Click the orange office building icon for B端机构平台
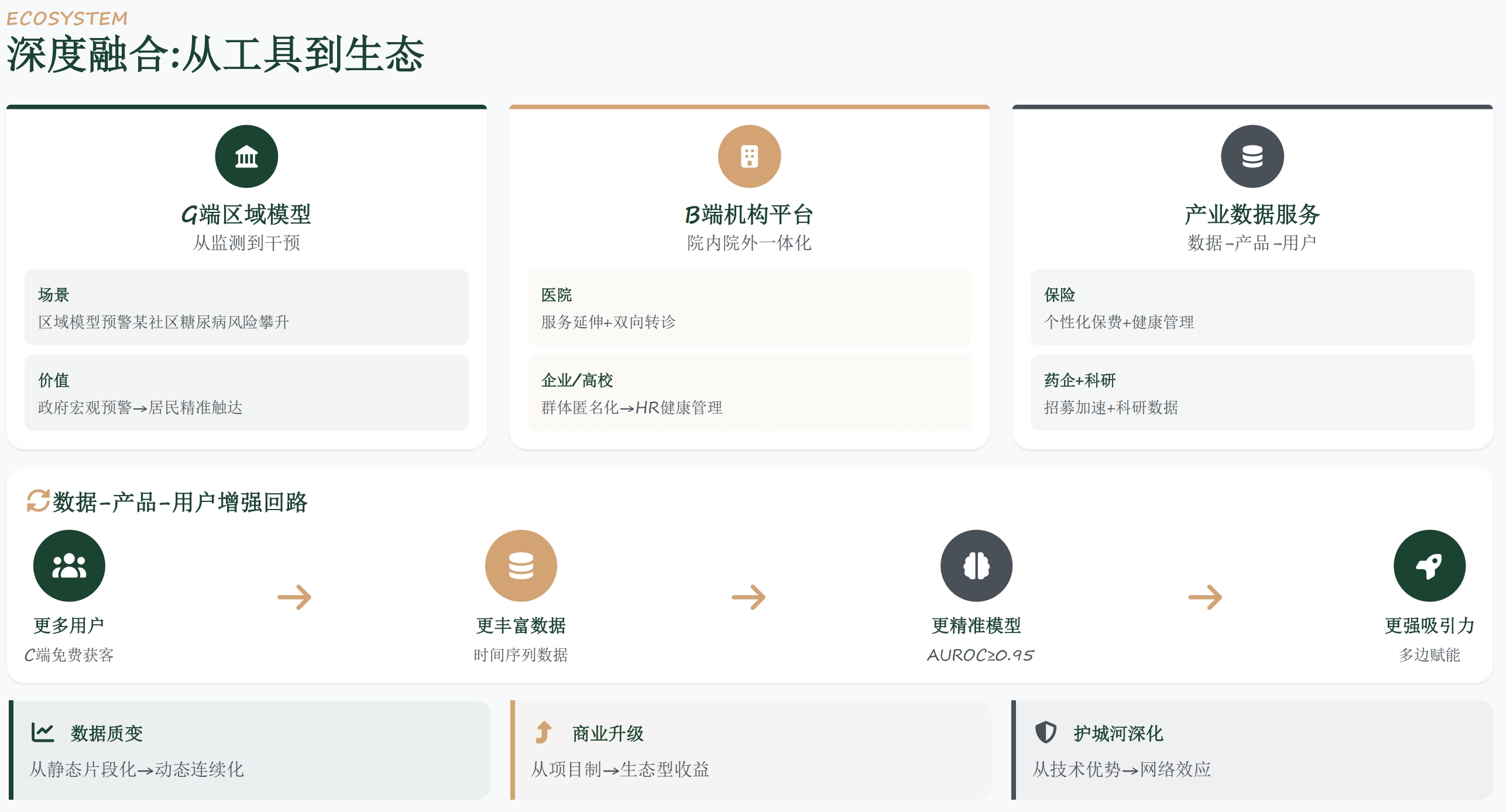The width and height of the screenshot is (1507, 812). [x=749, y=156]
